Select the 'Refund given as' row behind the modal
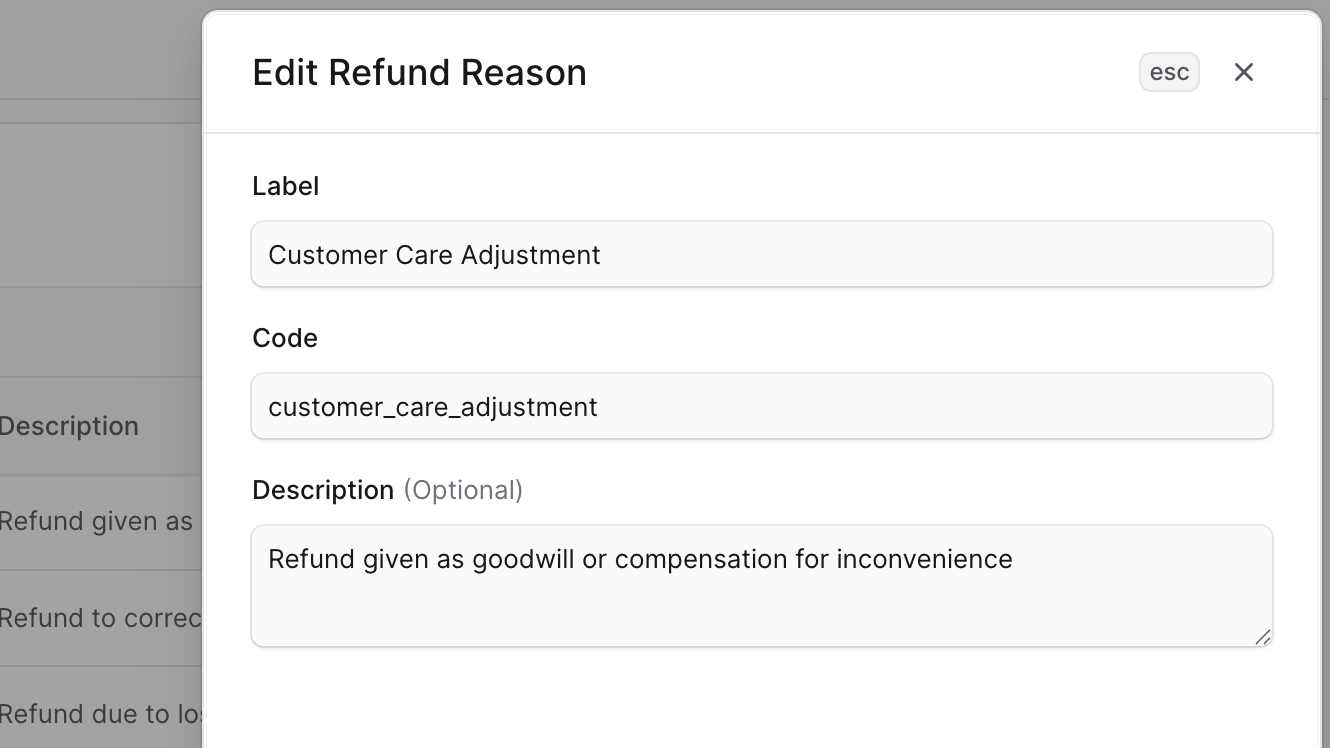The width and height of the screenshot is (1330, 748). tap(95, 521)
